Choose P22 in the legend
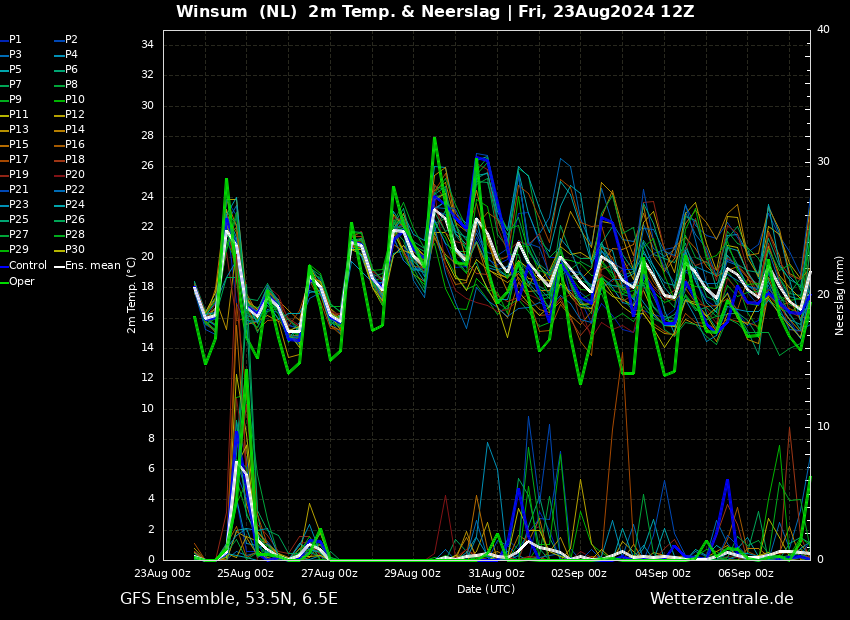The width and height of the screenshot is (850, 620). (69, 190)
